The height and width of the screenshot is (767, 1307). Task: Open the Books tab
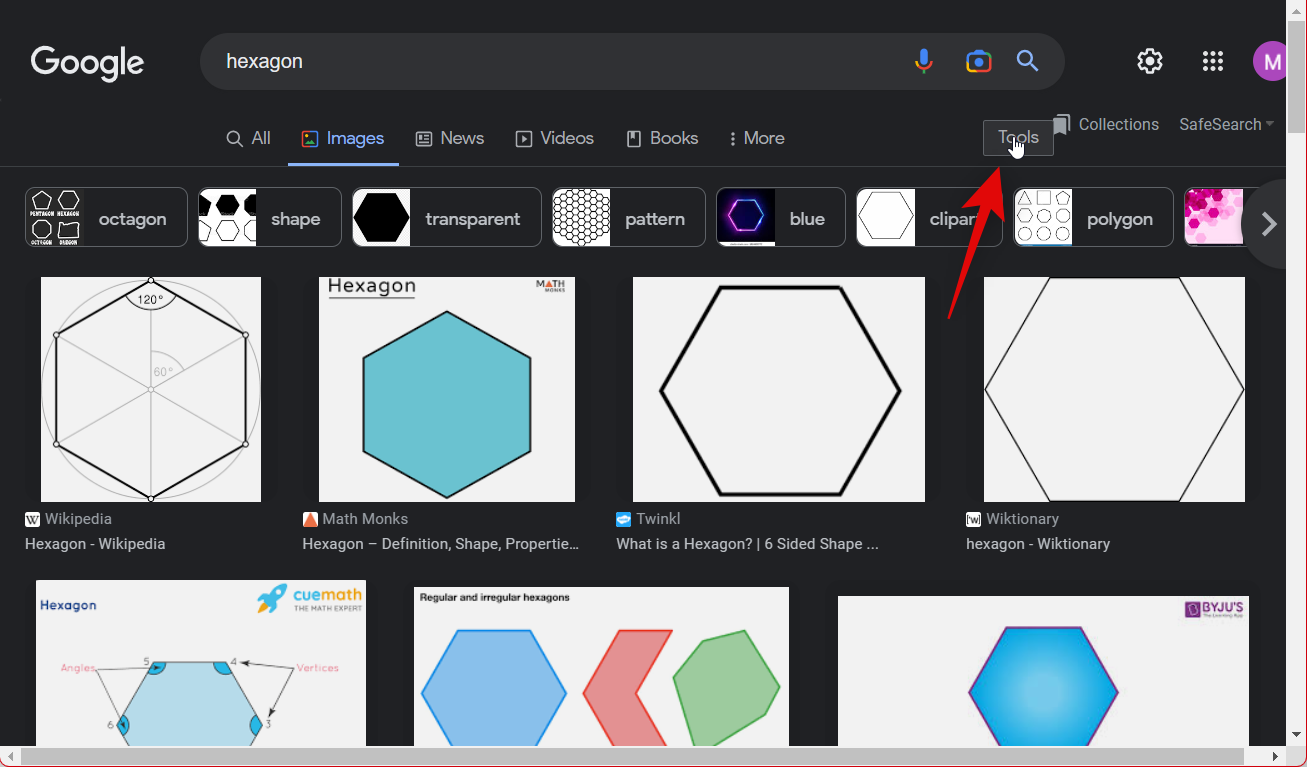(662, 138)
